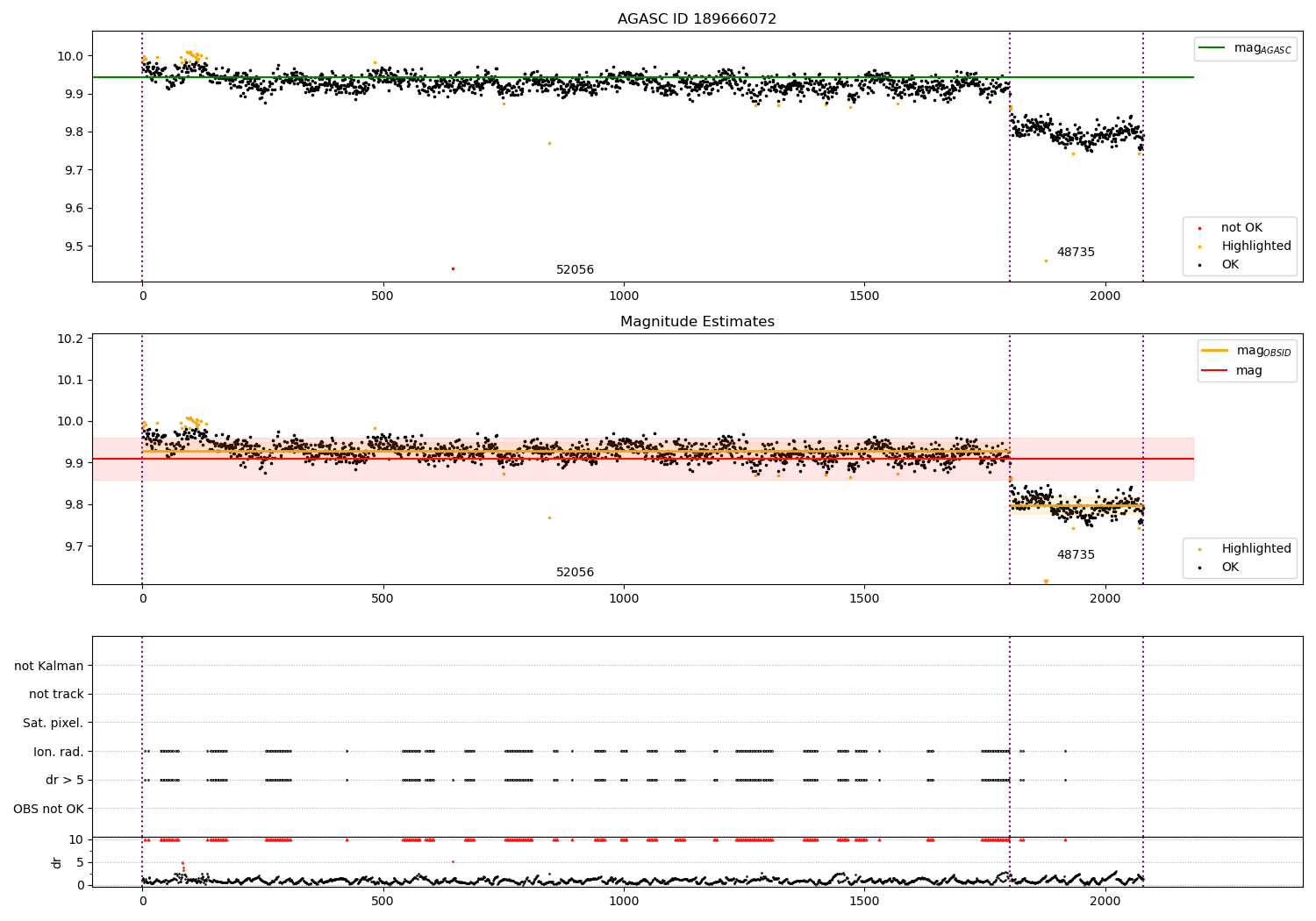The height and width of the screenshot is (921, 1316).
Task: Click the '48735' annotation in Magnitude Estimates plot
Action: pos(1076,555)
